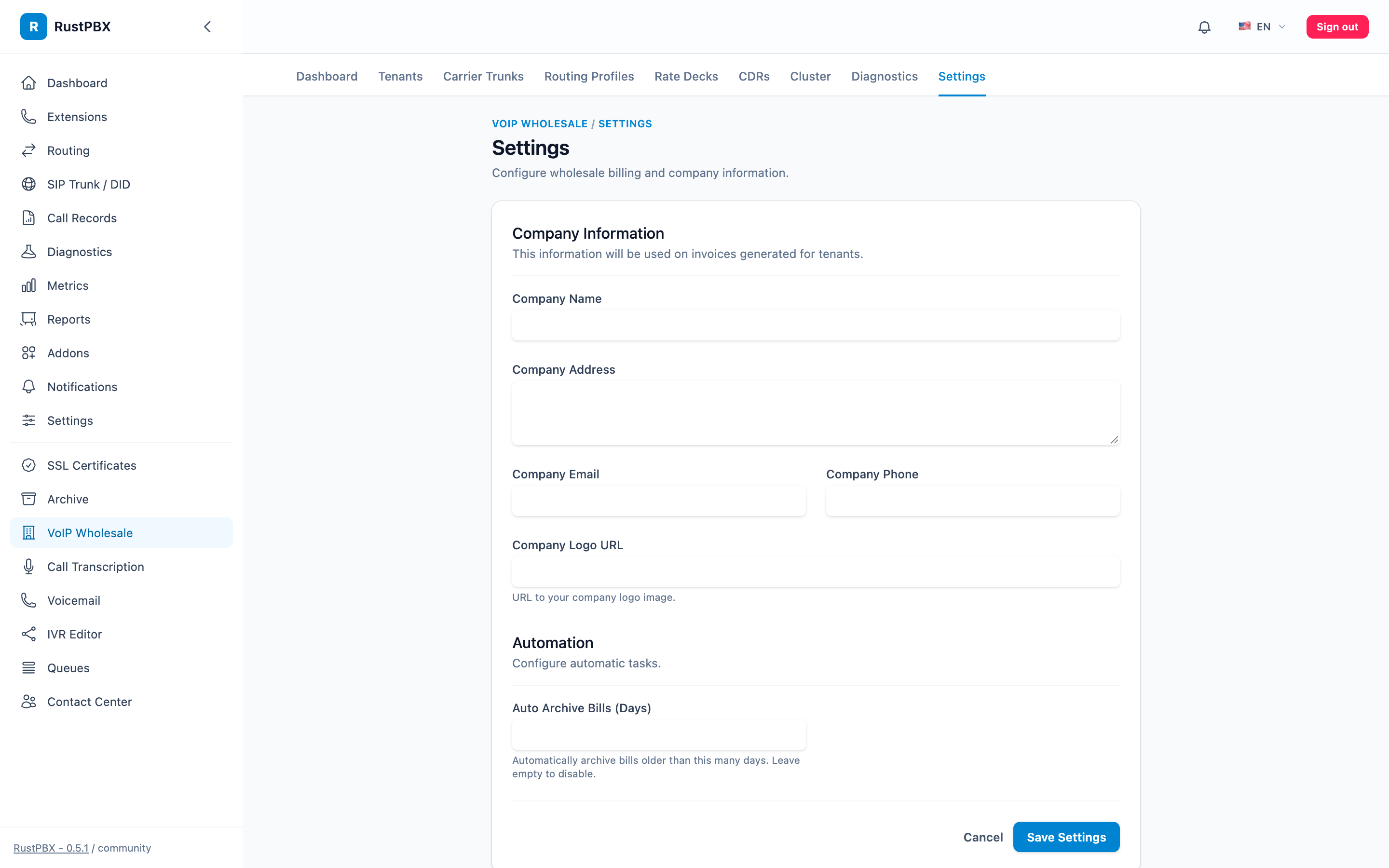
Task: Open Routing via arrows icon
Action: coord(29,150)
